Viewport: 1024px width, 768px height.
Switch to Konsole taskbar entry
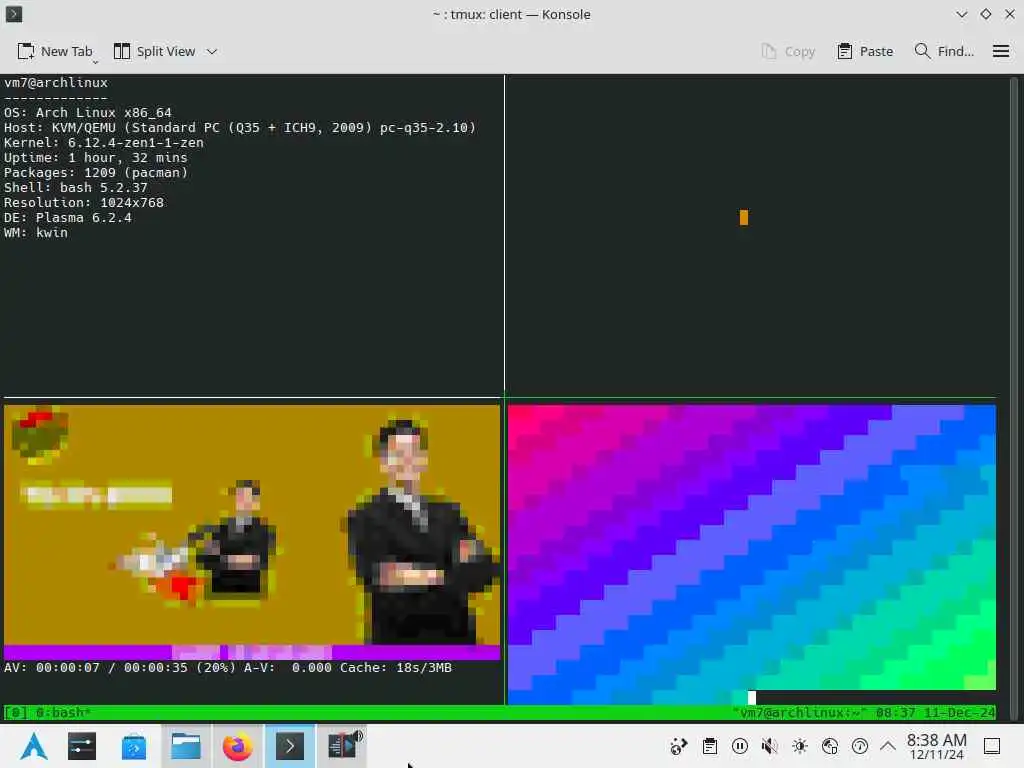click(x=290, y=746)
